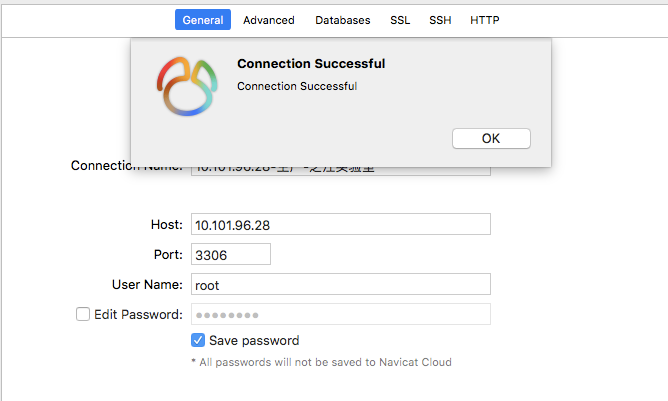Select the SSL tab
Viewport: 668px width, 401px height.
click(400, 20)
